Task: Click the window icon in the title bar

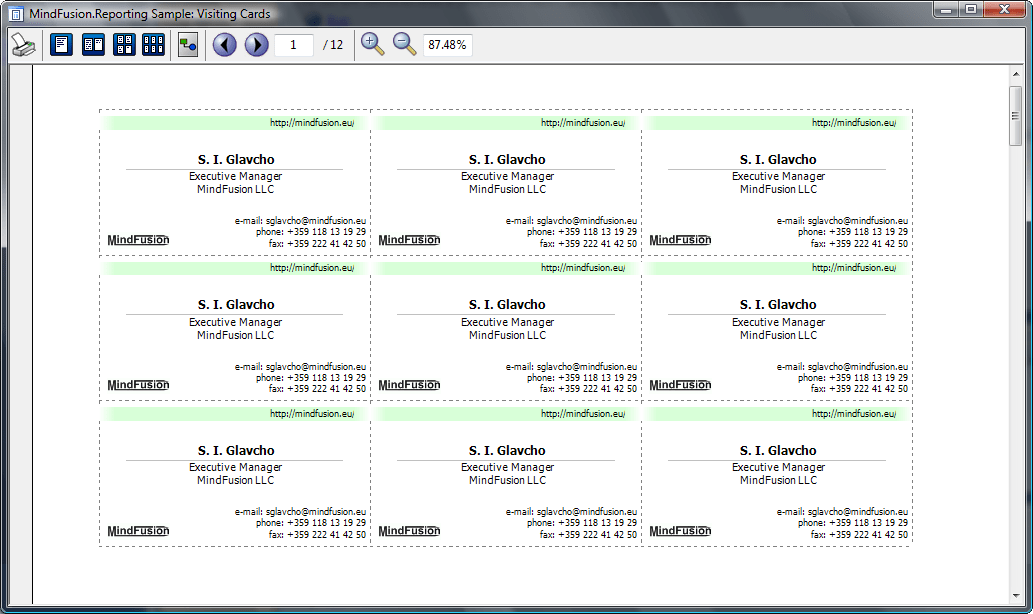Action: coord(16,14)
